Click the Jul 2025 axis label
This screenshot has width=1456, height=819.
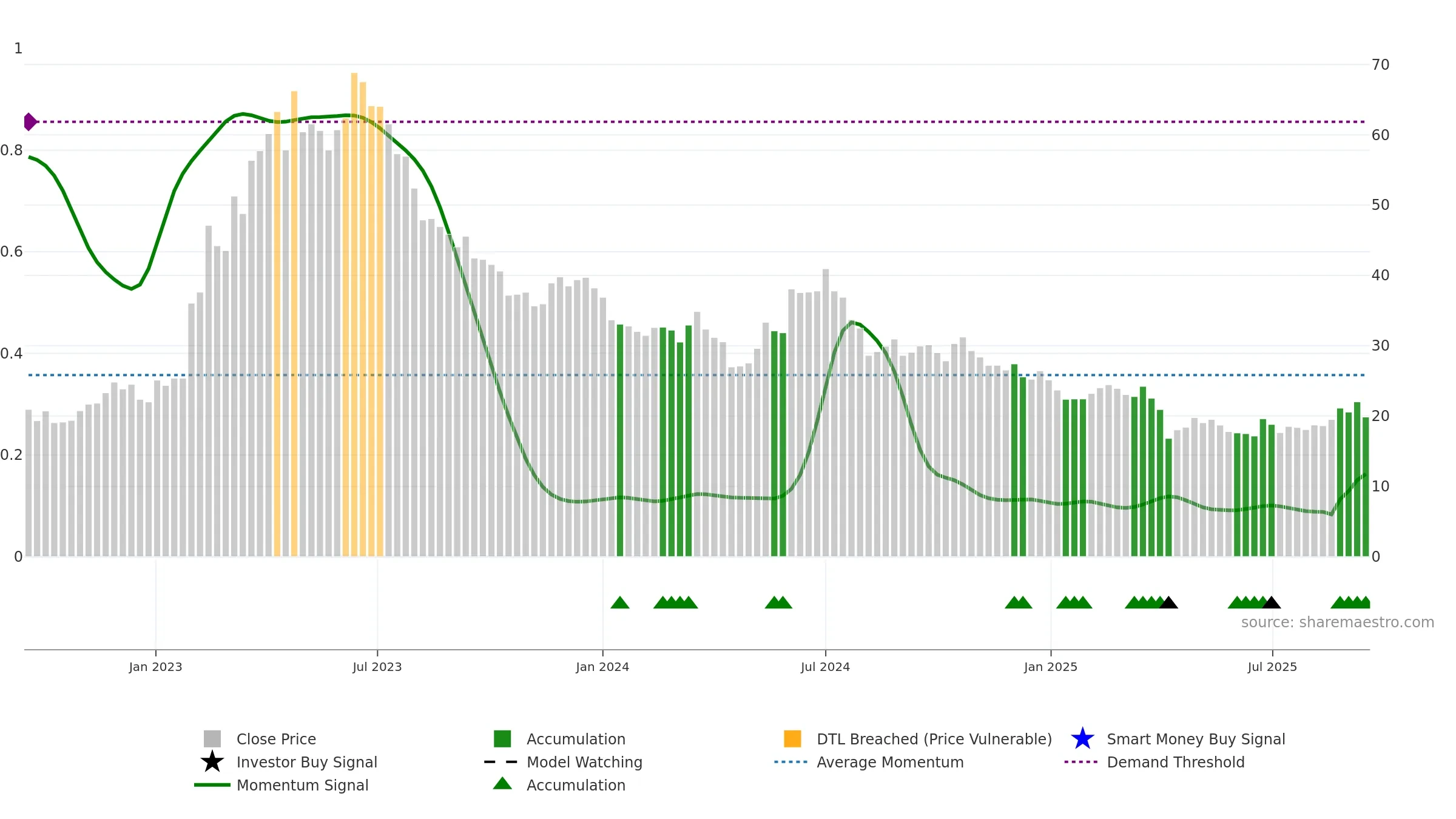pyautogui.click(x=1272, y=667)
